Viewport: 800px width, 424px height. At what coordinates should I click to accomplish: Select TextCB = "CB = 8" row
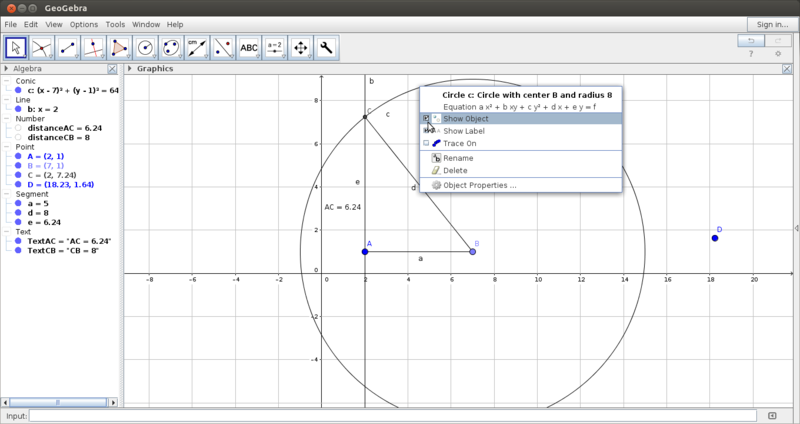pos(63,251)
